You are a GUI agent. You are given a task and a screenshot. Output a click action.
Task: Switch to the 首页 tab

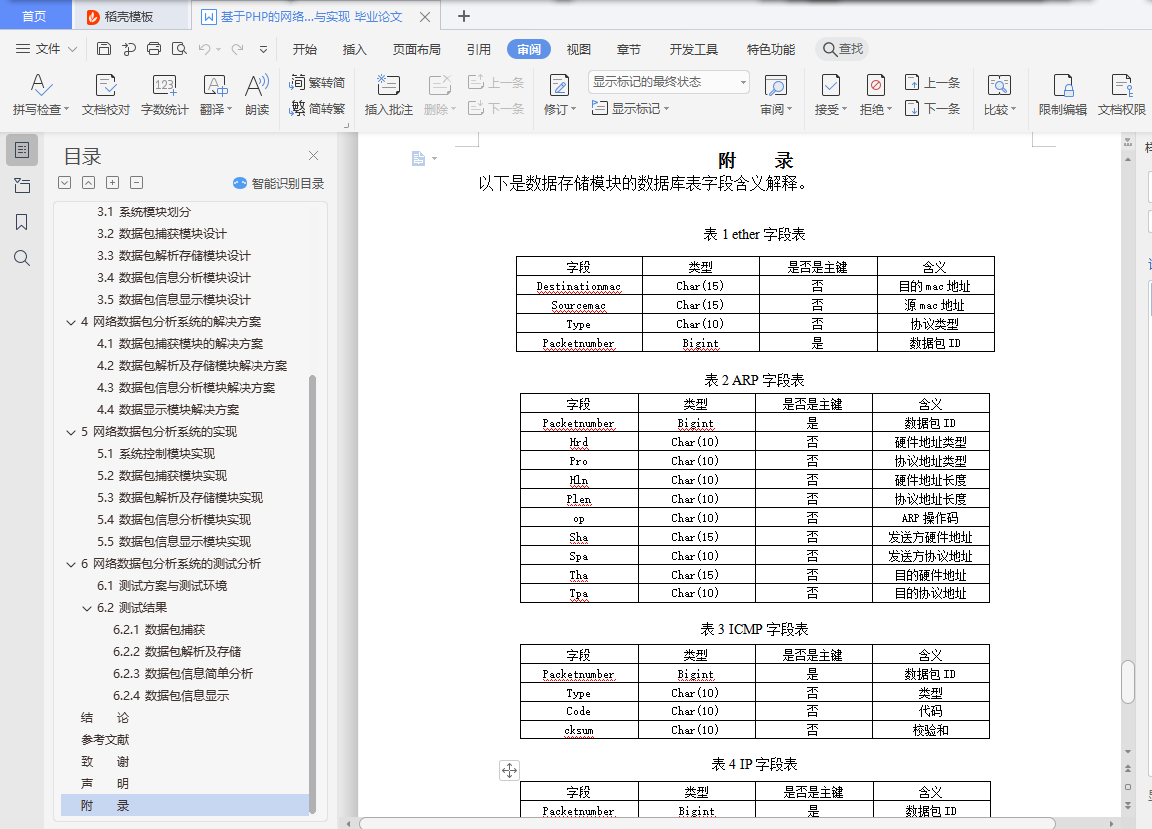tap(35, 15)
